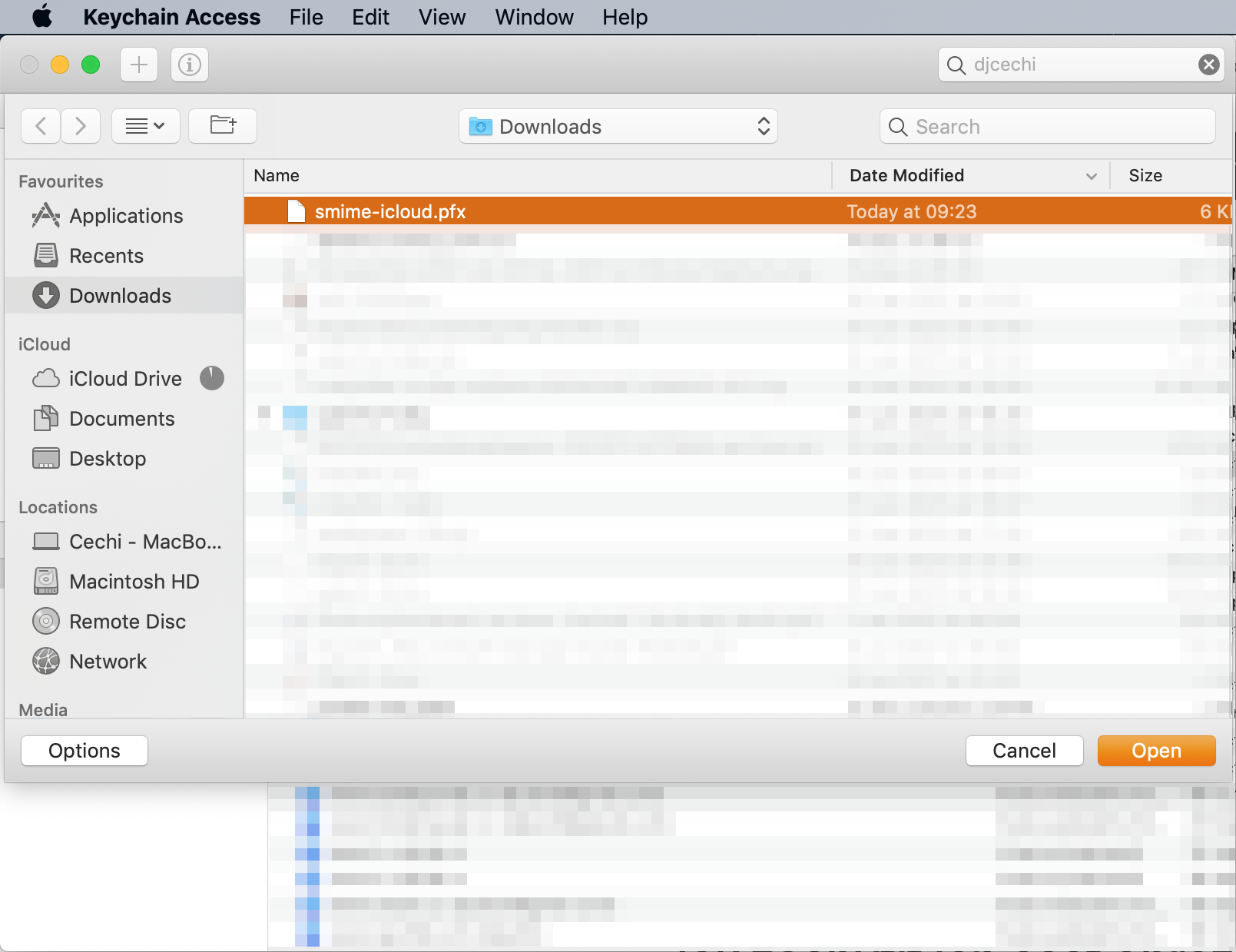Minimize the window with yellow button
This screenshot has height=952, width=1236.
(x=60, y=65)
